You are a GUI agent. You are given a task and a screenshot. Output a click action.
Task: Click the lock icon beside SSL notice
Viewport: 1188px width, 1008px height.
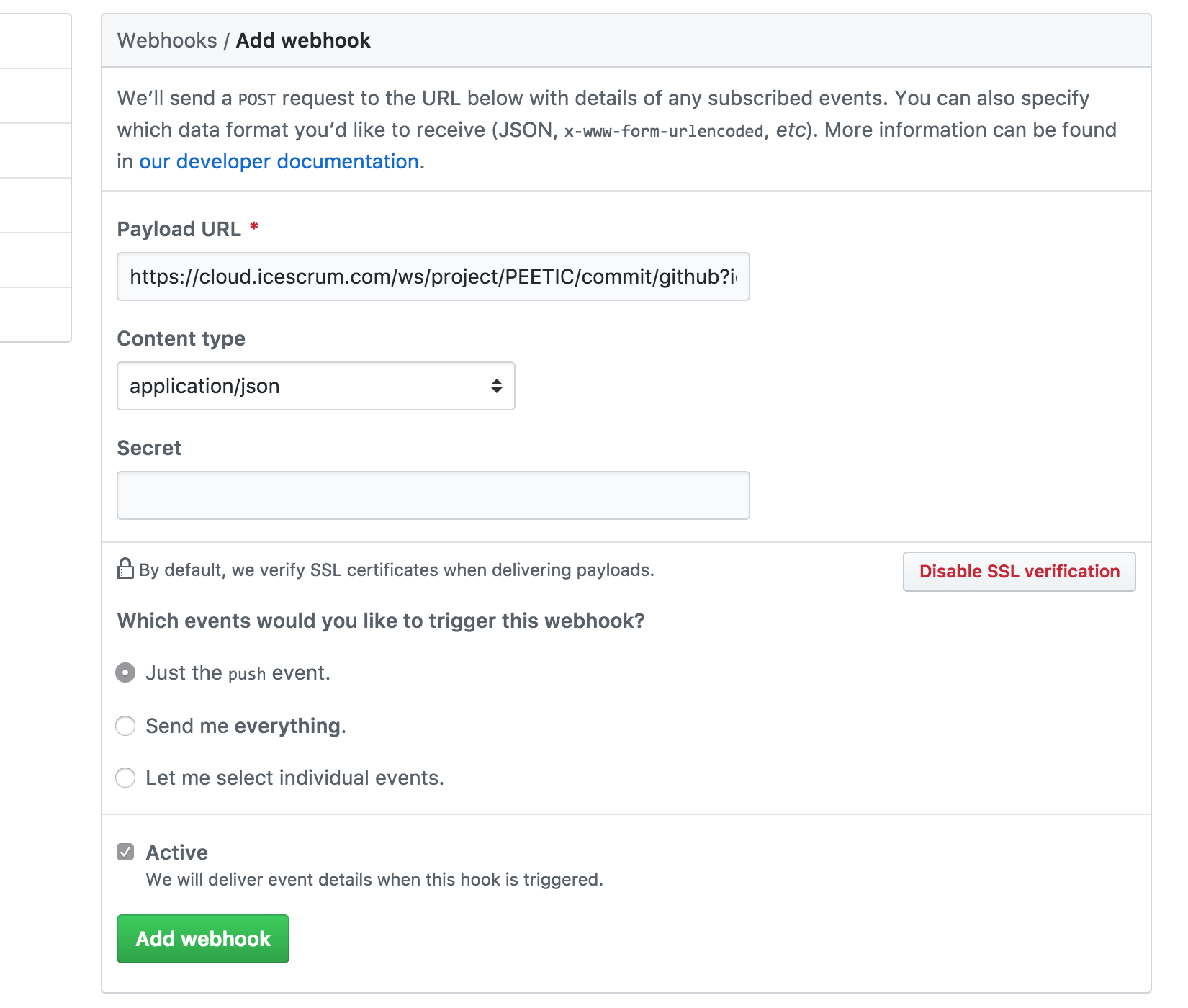(125, 569)
